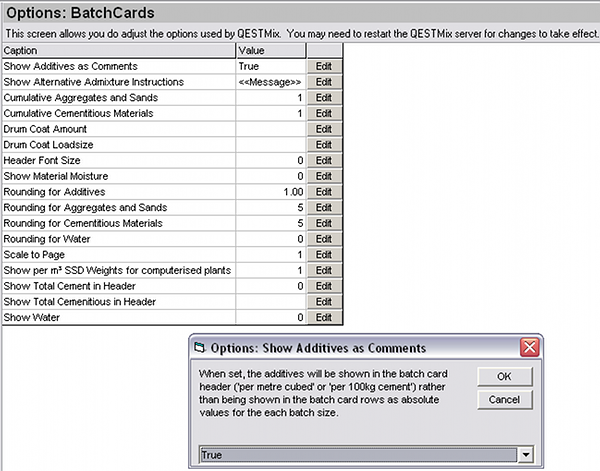Click Edit beside Show Water row

tap(323, 317)
